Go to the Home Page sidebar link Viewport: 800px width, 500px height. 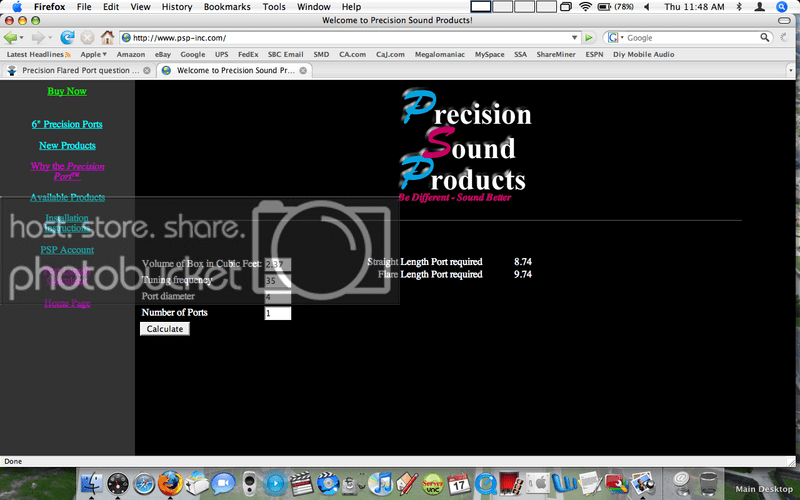point(67,303)
